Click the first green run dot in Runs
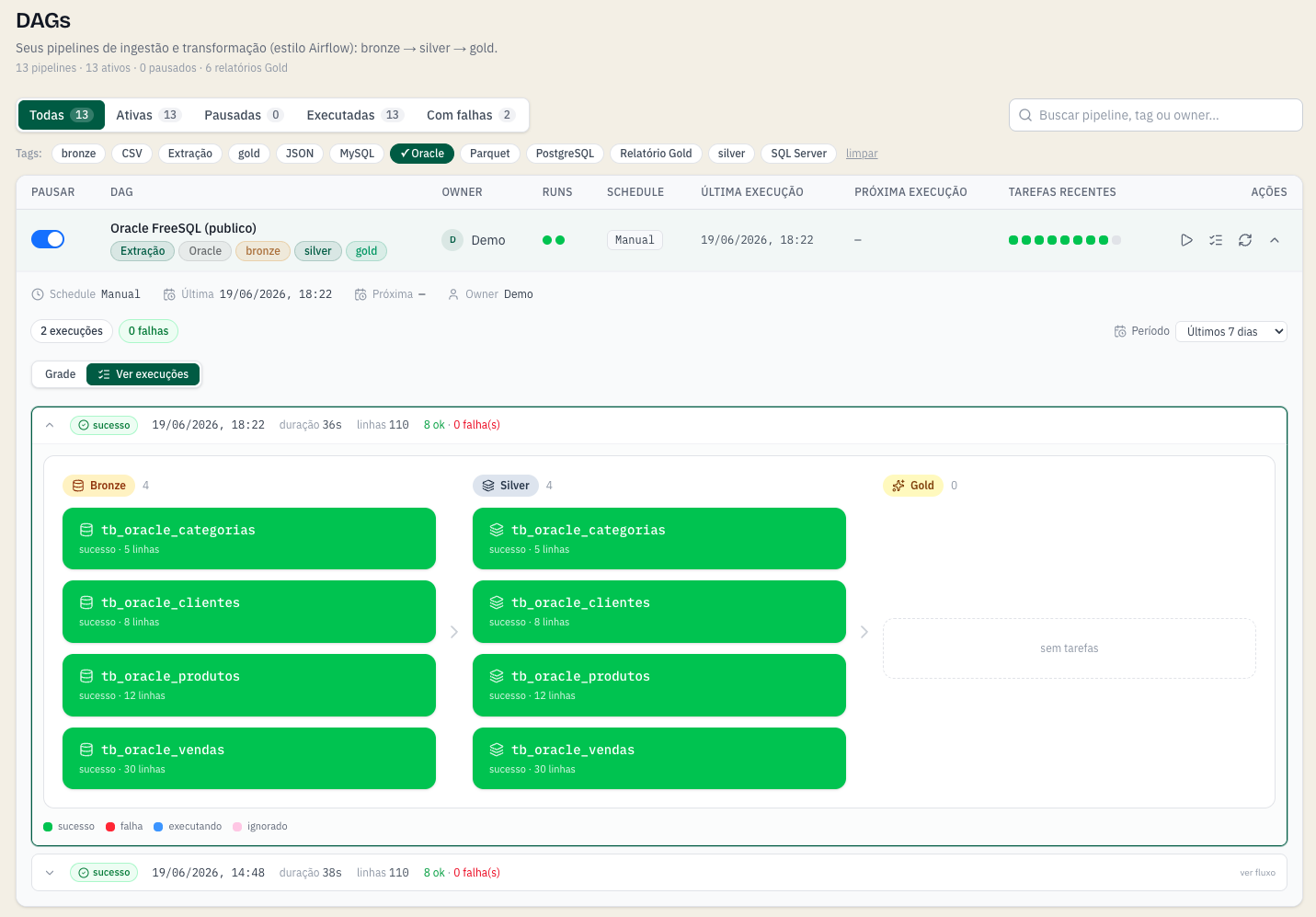1316x917 pixels. [547, 240]
